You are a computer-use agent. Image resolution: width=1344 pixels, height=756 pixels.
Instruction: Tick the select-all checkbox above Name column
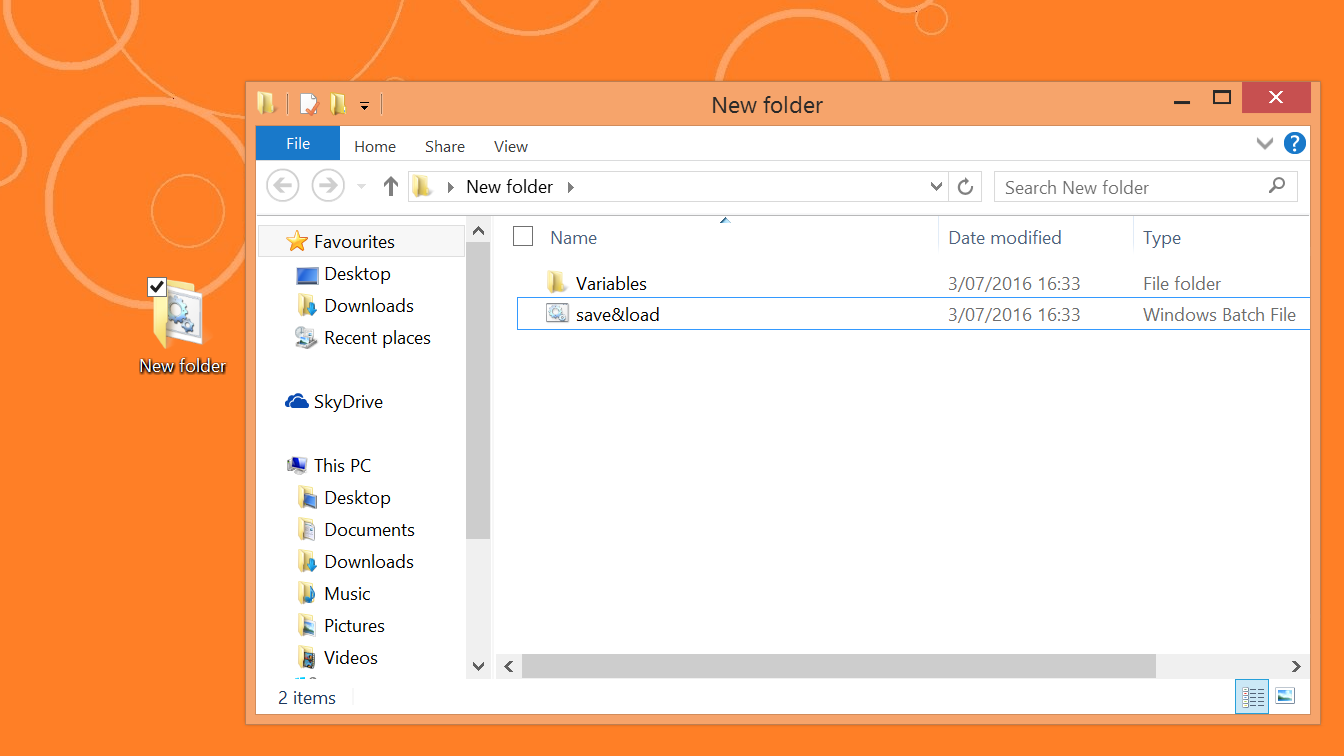coord(523,236)
